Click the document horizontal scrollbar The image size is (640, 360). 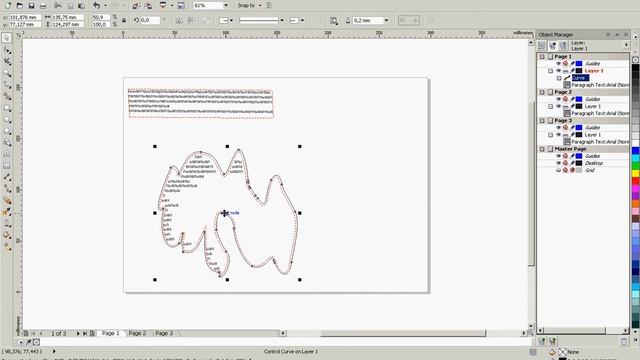coord(402,333)
